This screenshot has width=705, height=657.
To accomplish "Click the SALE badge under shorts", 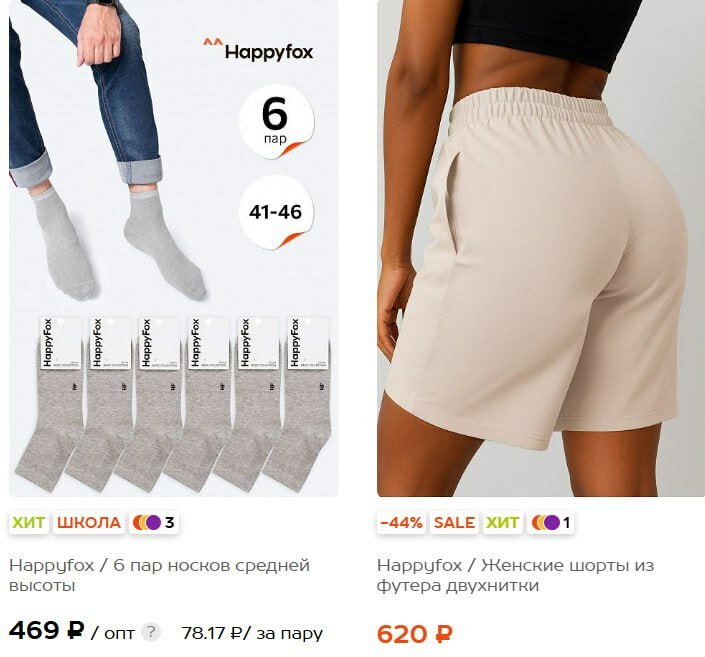I will click(454, 523).
